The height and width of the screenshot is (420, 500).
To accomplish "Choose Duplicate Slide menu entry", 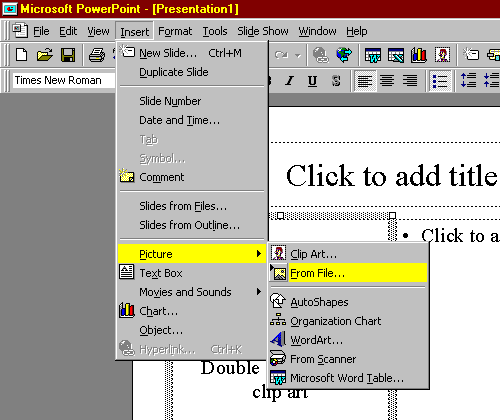I will (192, 72).
